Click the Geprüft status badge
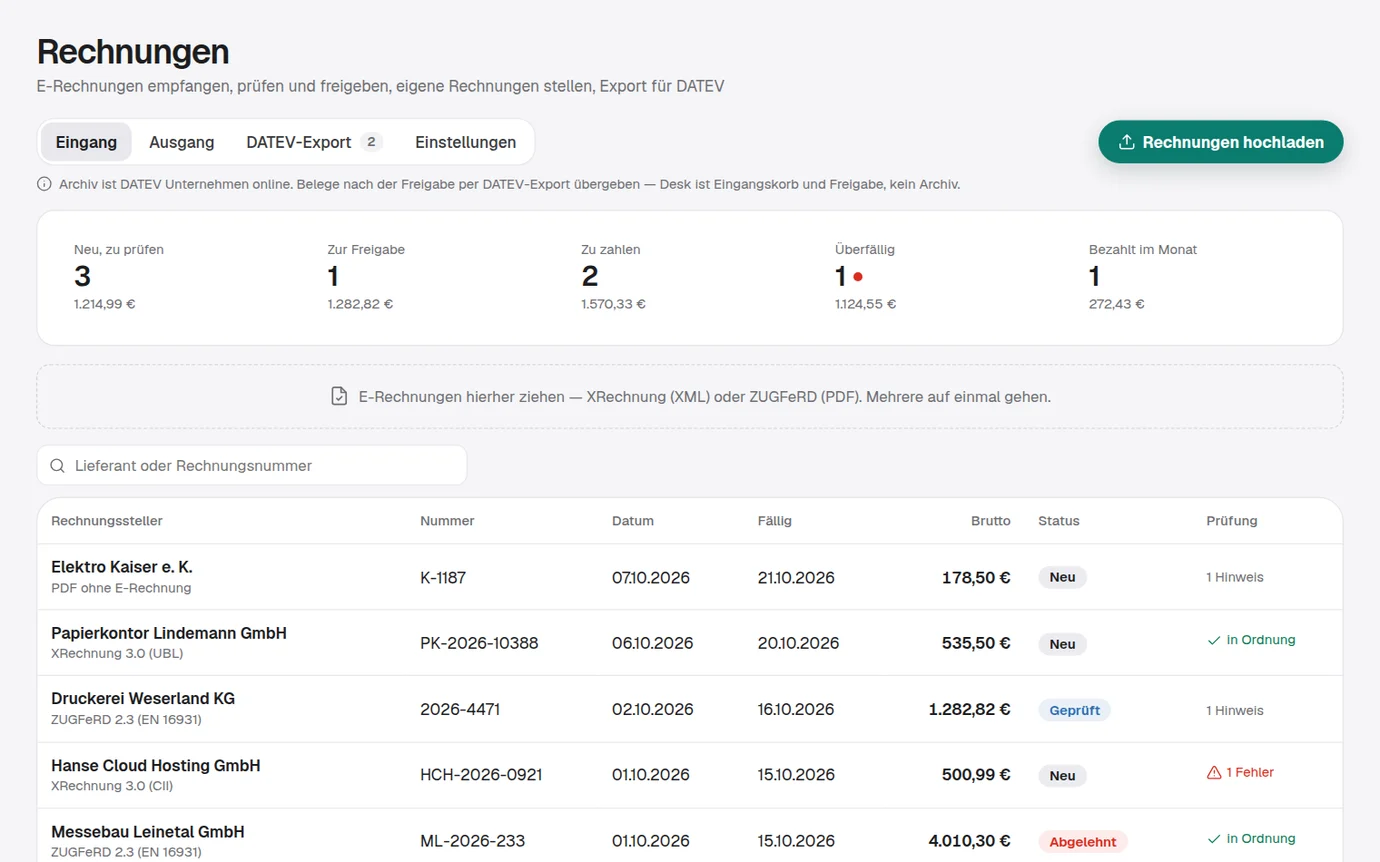Viewport: 1380px width, 862px height. (x=1074, y=710)
